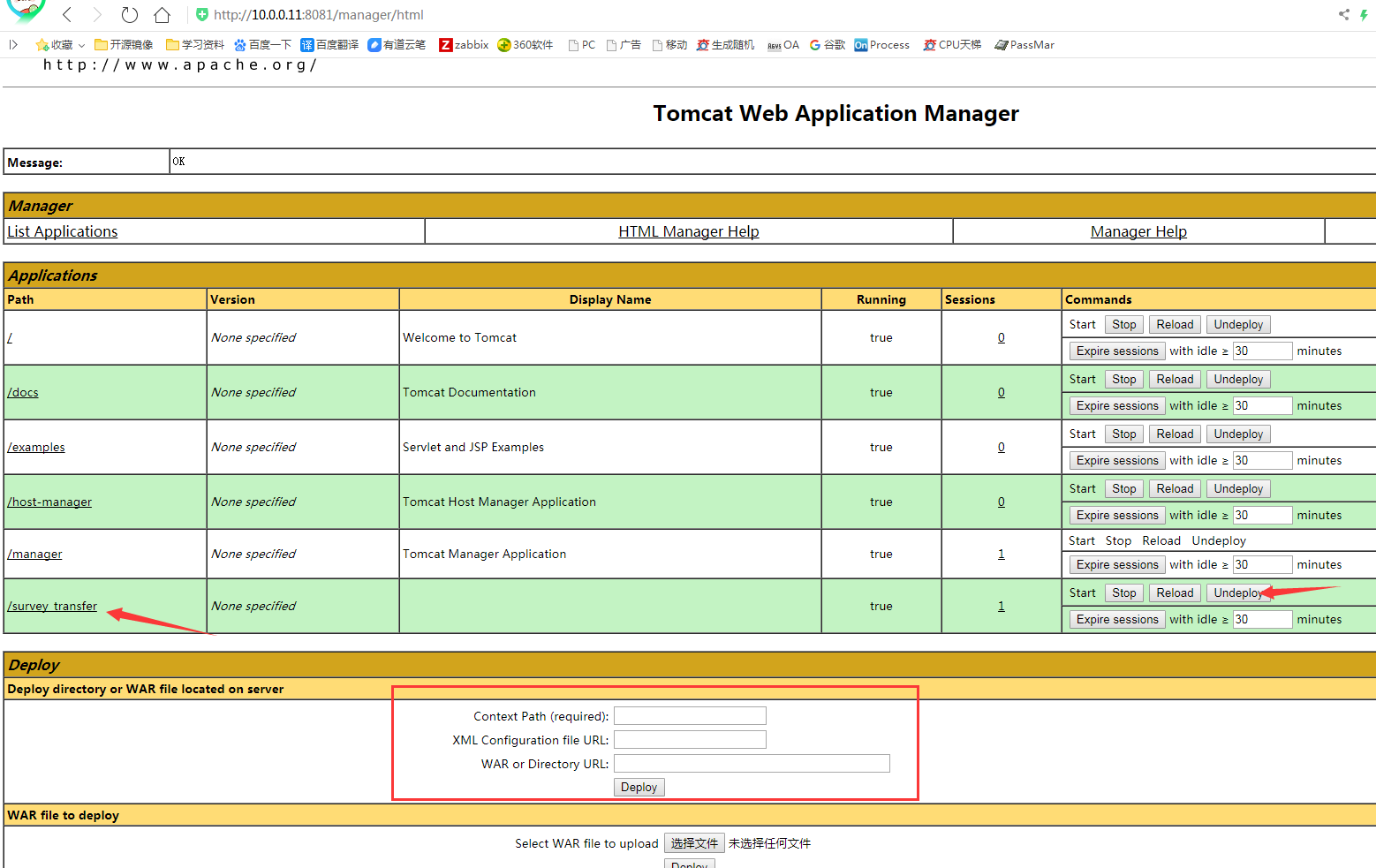Open the HTML Manager Help link
This screenshot has height=868, width=1376.
click(689, 231)
